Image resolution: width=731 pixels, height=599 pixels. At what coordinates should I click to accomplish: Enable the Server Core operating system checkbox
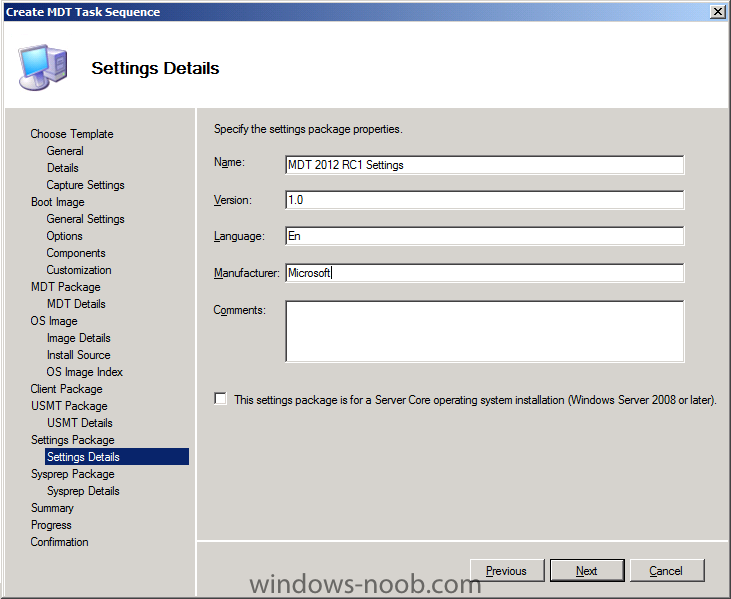coord(221,399)
